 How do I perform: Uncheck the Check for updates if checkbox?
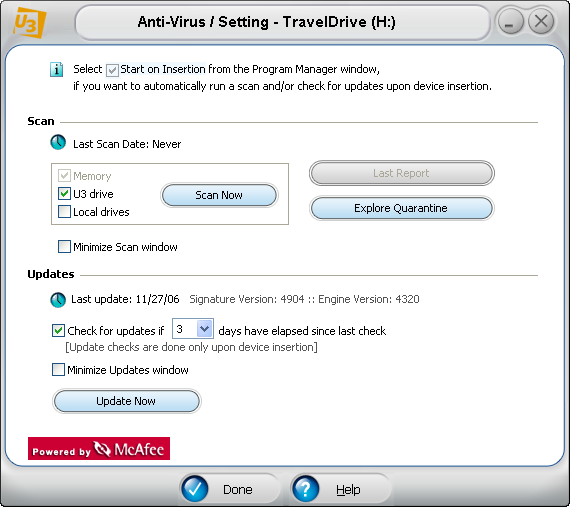(x=58, y=330)
